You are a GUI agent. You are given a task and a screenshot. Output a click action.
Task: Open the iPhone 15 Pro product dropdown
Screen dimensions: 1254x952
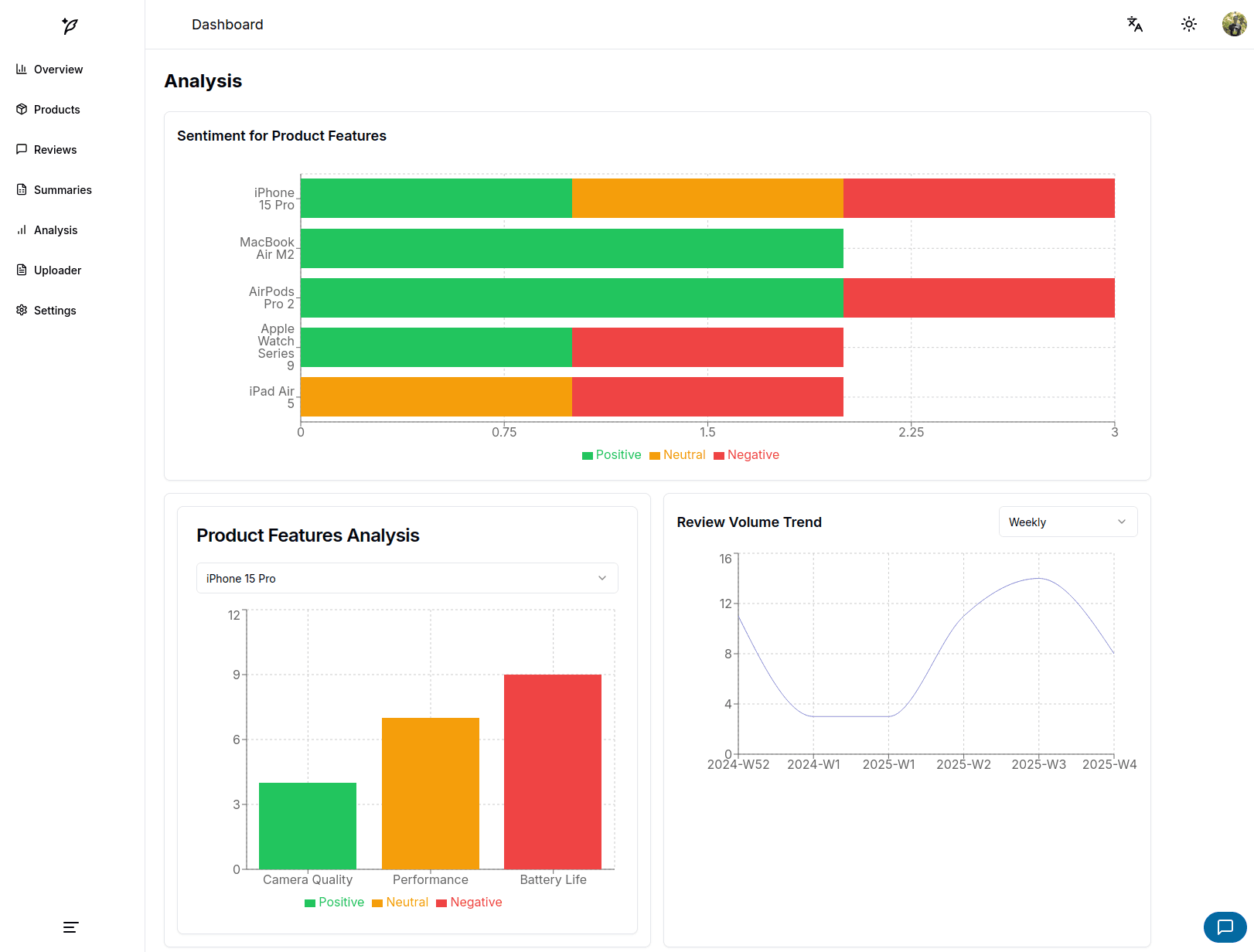point(407,578)
